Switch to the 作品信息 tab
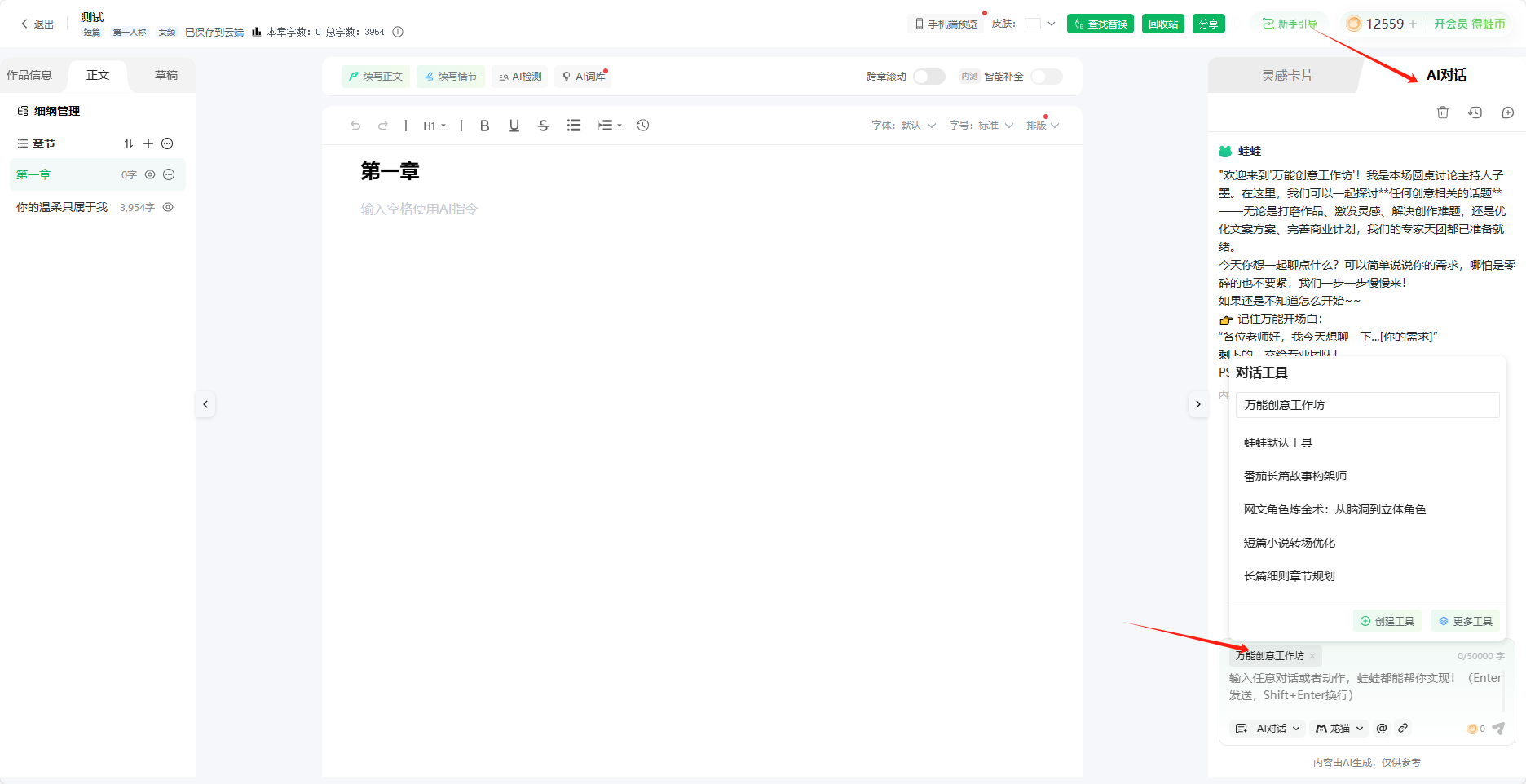The image size is (1526, 784). point(29,75)
